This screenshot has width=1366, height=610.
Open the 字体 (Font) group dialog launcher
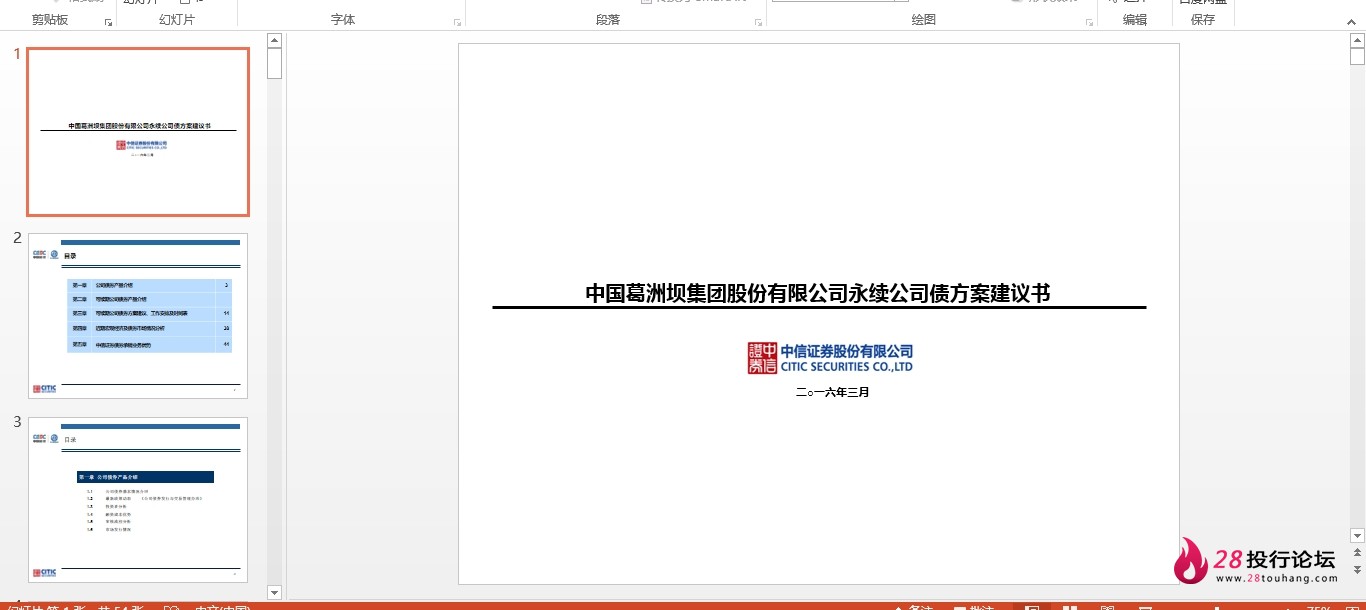click(458, 21)
